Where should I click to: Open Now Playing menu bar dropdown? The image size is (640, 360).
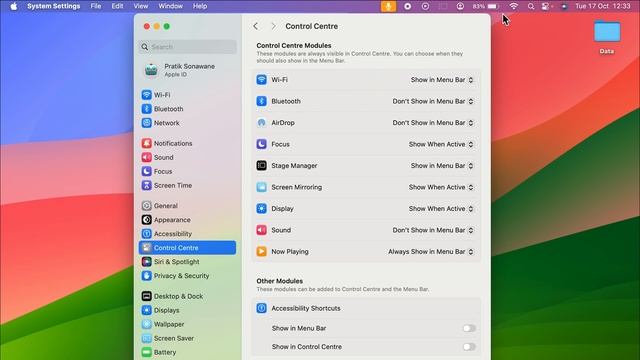click(x=431, y=252)
